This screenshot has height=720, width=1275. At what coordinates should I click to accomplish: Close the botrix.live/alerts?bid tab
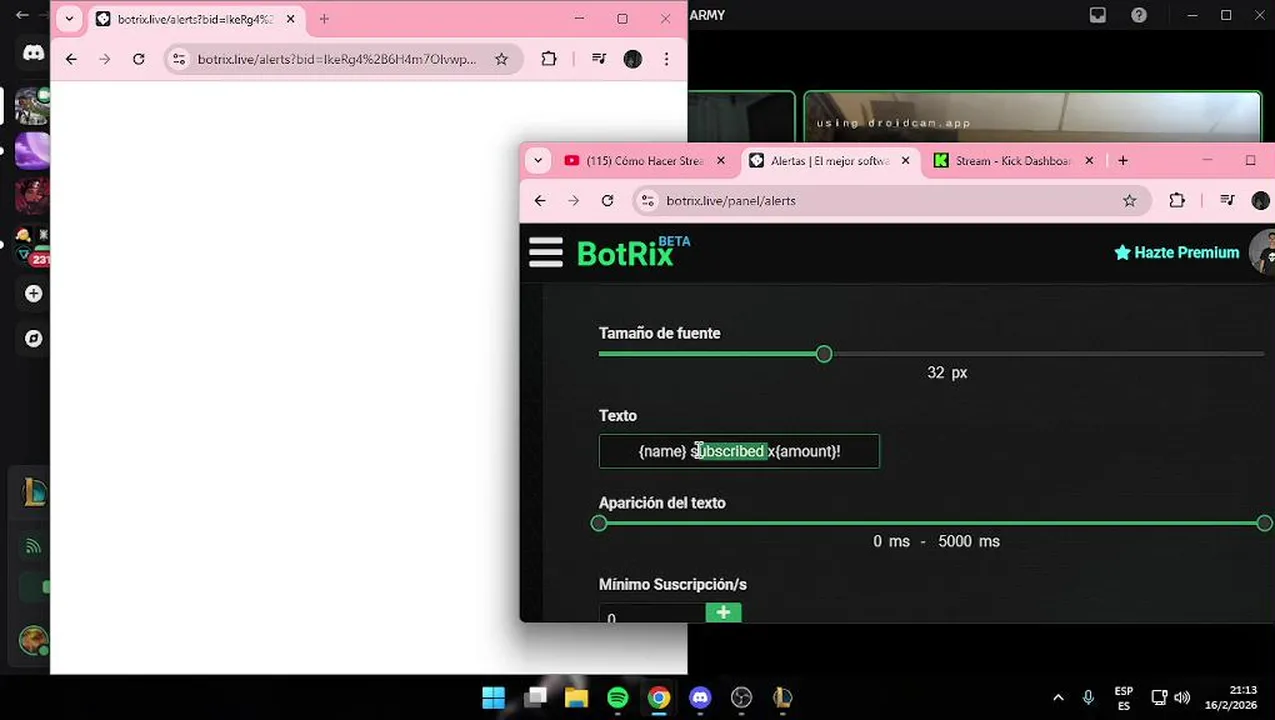[291, 19]
